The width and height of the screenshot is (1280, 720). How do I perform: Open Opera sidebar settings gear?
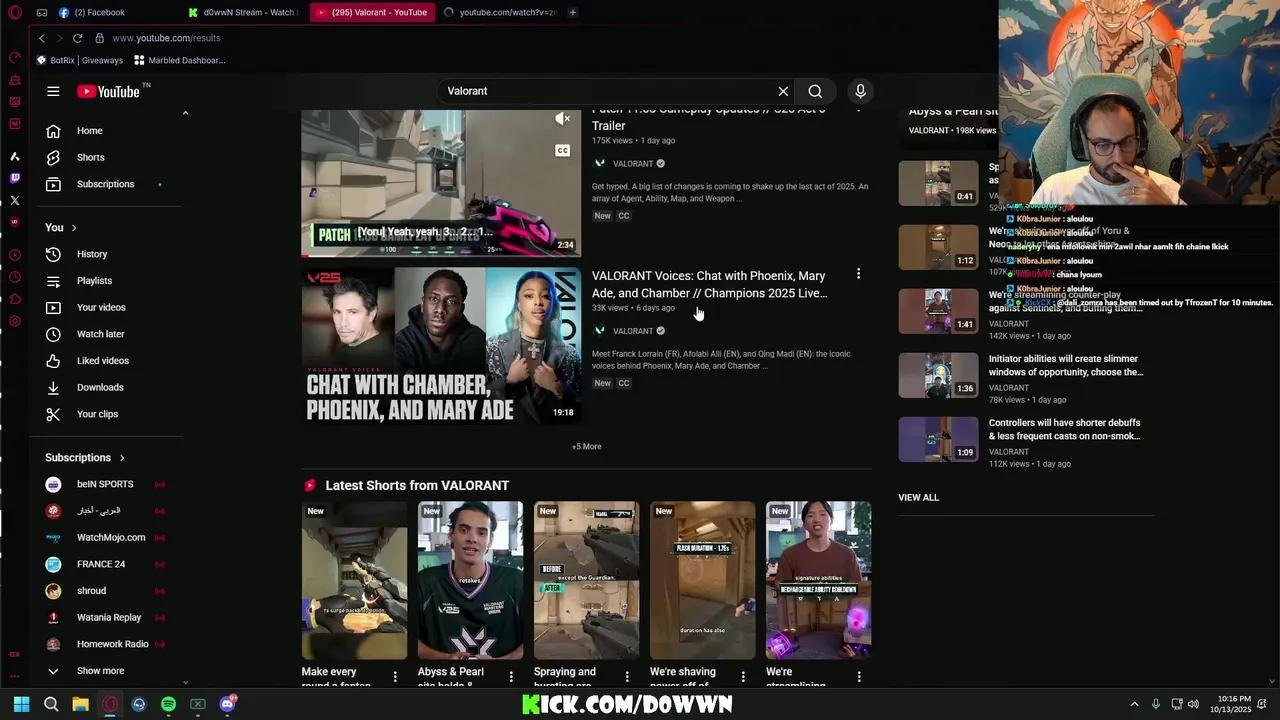click(14, 321)
